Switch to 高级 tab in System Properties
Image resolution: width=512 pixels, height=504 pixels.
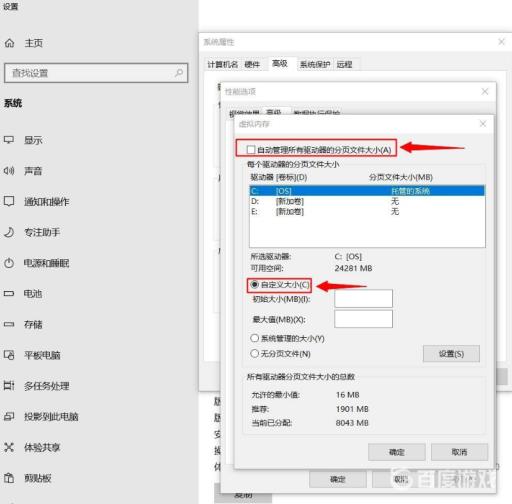click(x=280, y=63)
